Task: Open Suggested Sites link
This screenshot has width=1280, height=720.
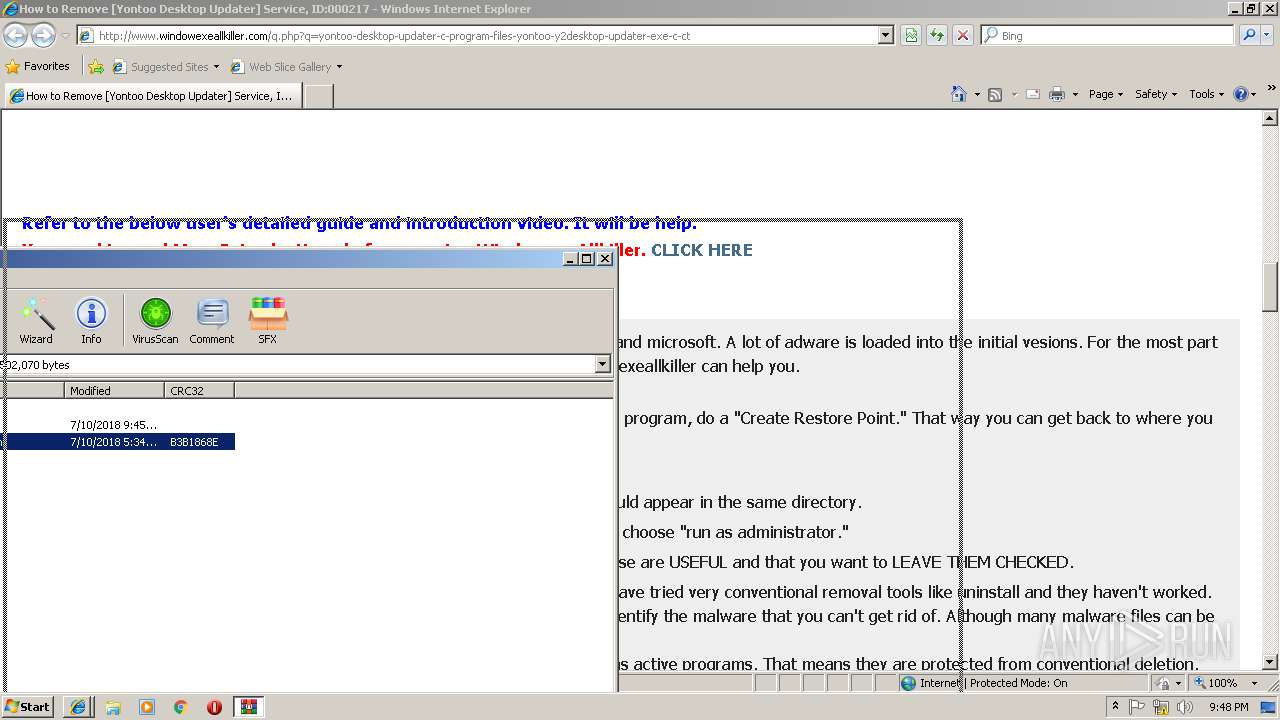Action: [x=165, y=67]
